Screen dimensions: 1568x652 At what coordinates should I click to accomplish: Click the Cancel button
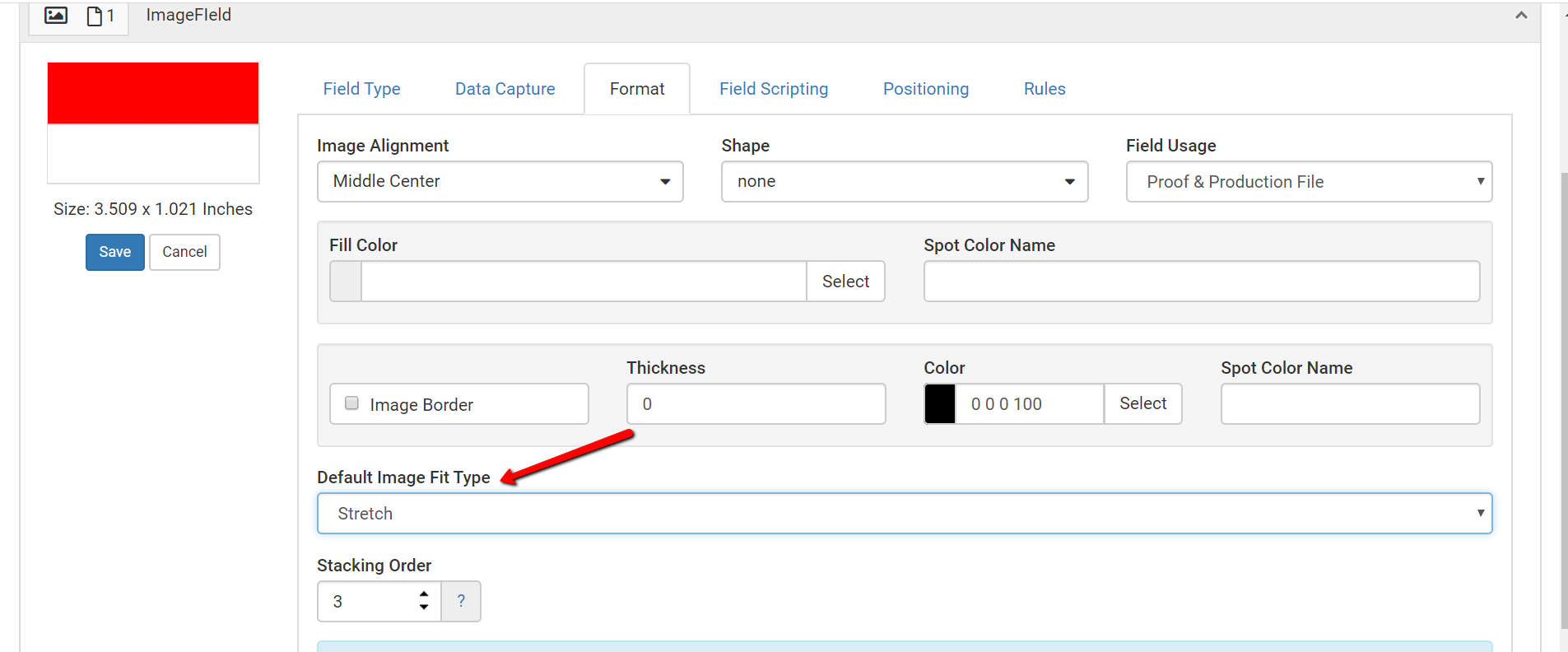tap(184, 252)
